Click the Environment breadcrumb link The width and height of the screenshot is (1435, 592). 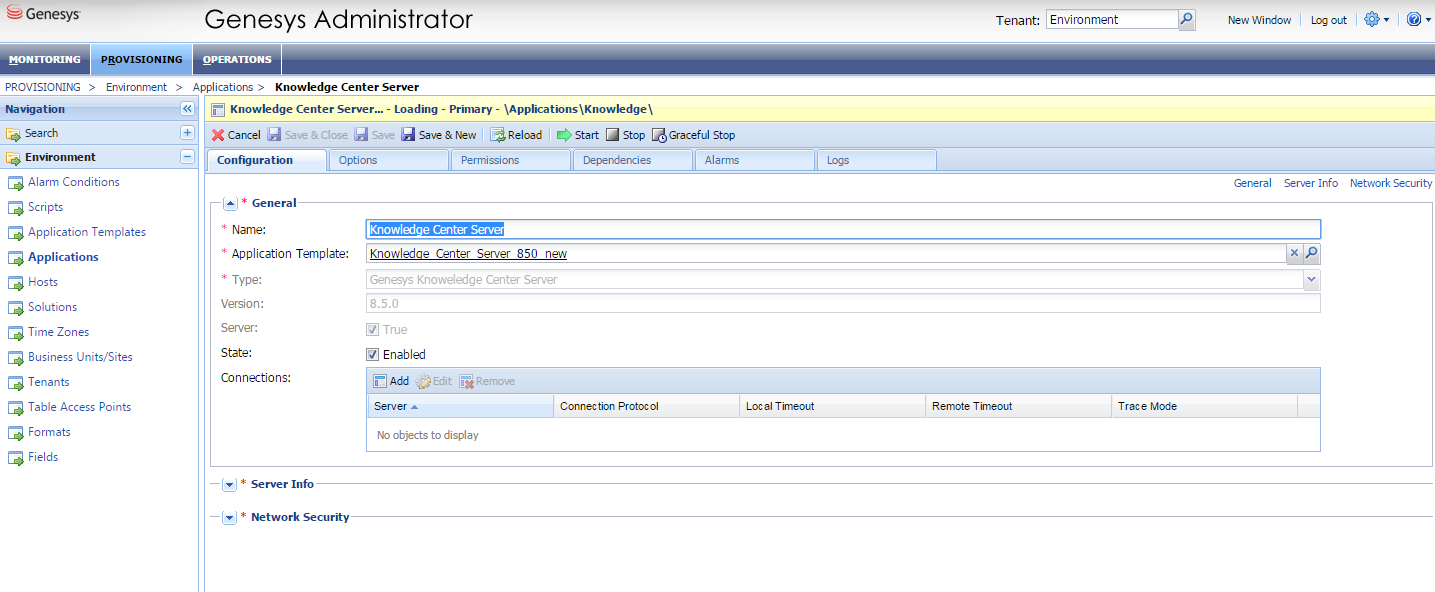(x=136, y=87)
